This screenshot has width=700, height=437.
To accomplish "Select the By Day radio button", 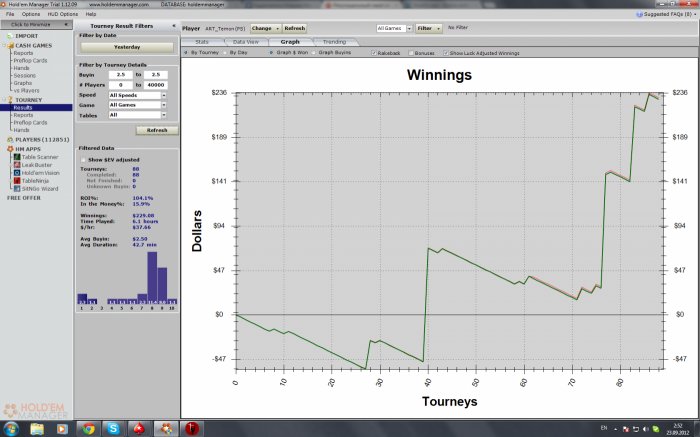I will pos(225,53).
